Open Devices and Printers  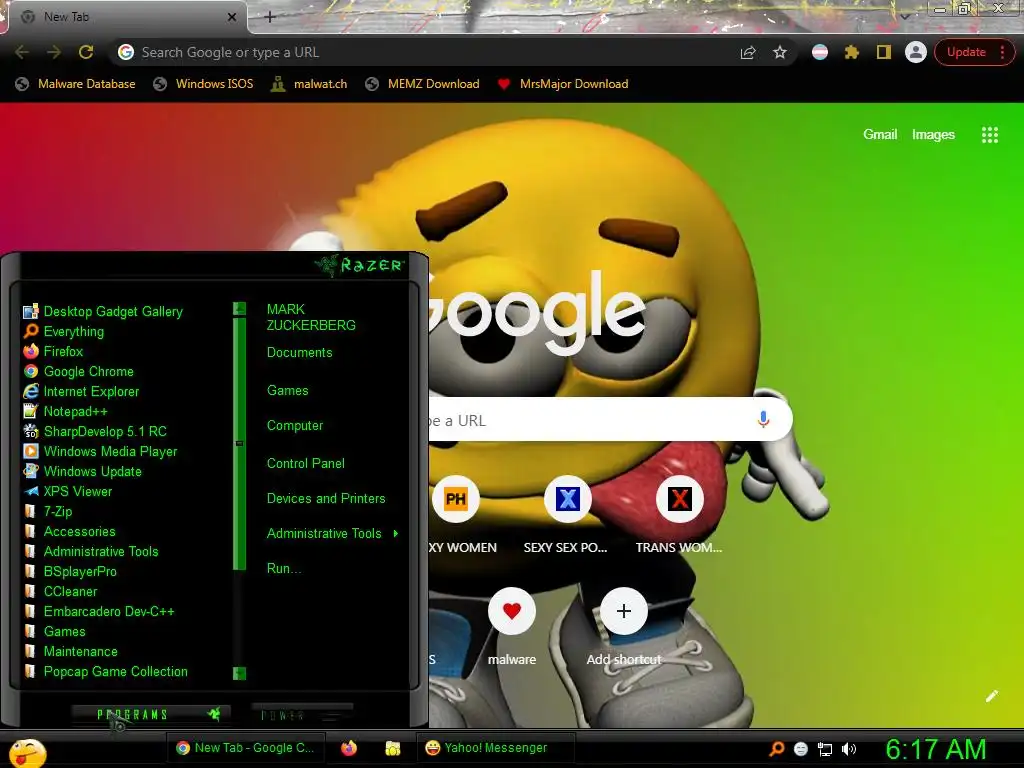tap(326, 499)
